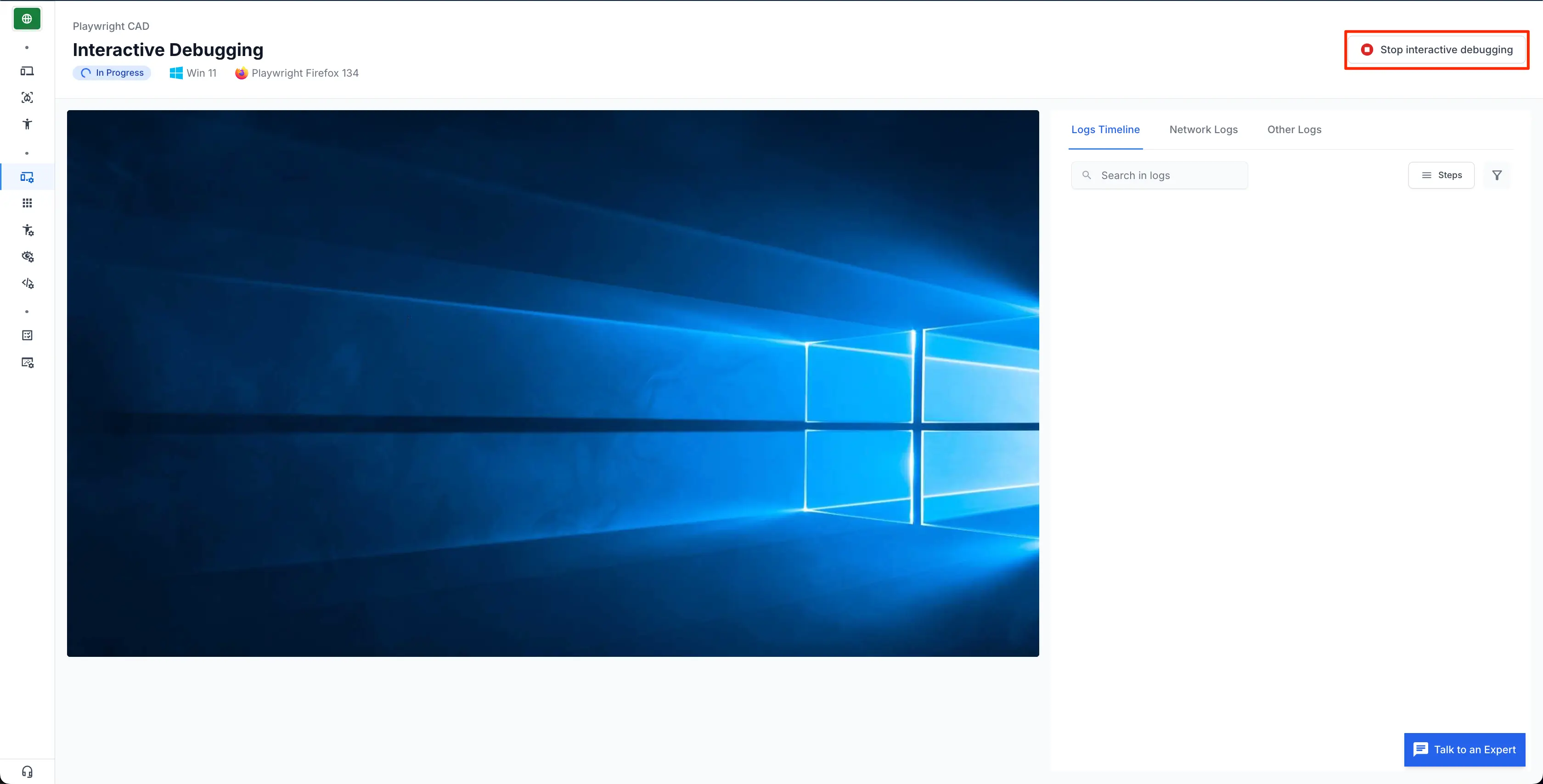
Task: Click Talk to an Expert button
Action: pyautogui.click(x=1464, y=749)
